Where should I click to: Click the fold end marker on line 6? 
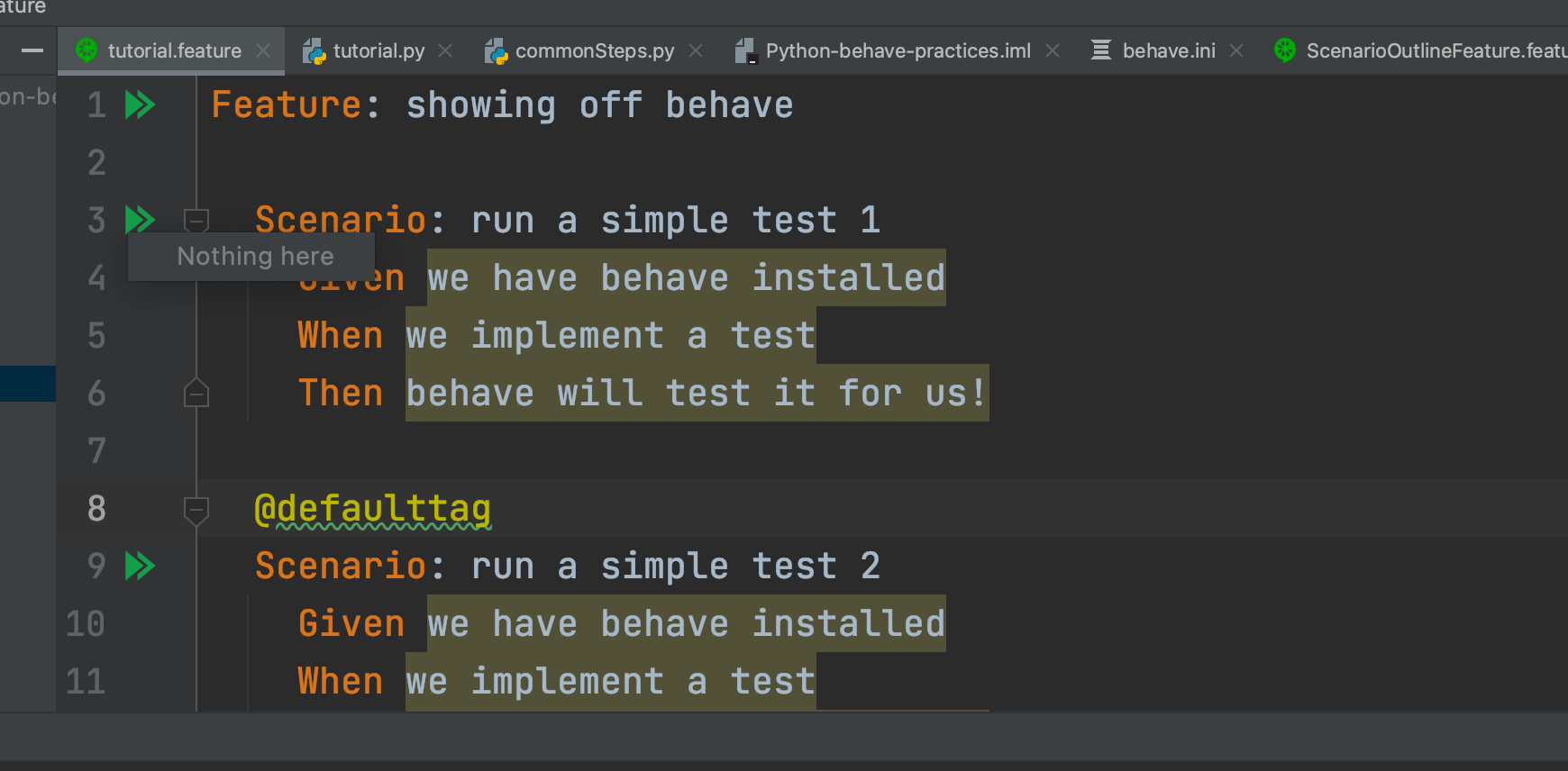196,394
